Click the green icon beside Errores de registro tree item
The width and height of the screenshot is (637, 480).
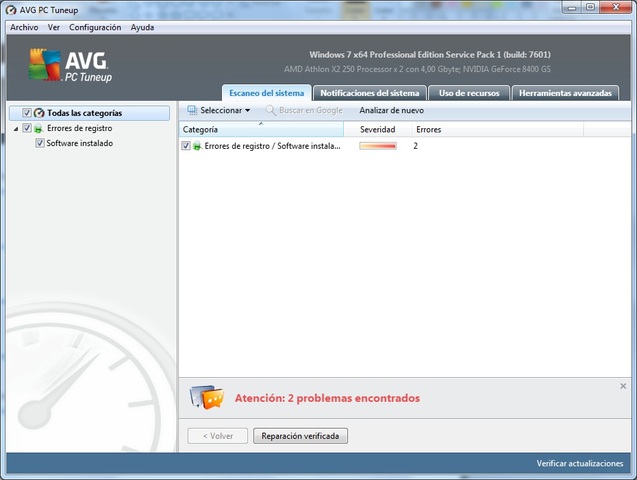click(39, 129)
